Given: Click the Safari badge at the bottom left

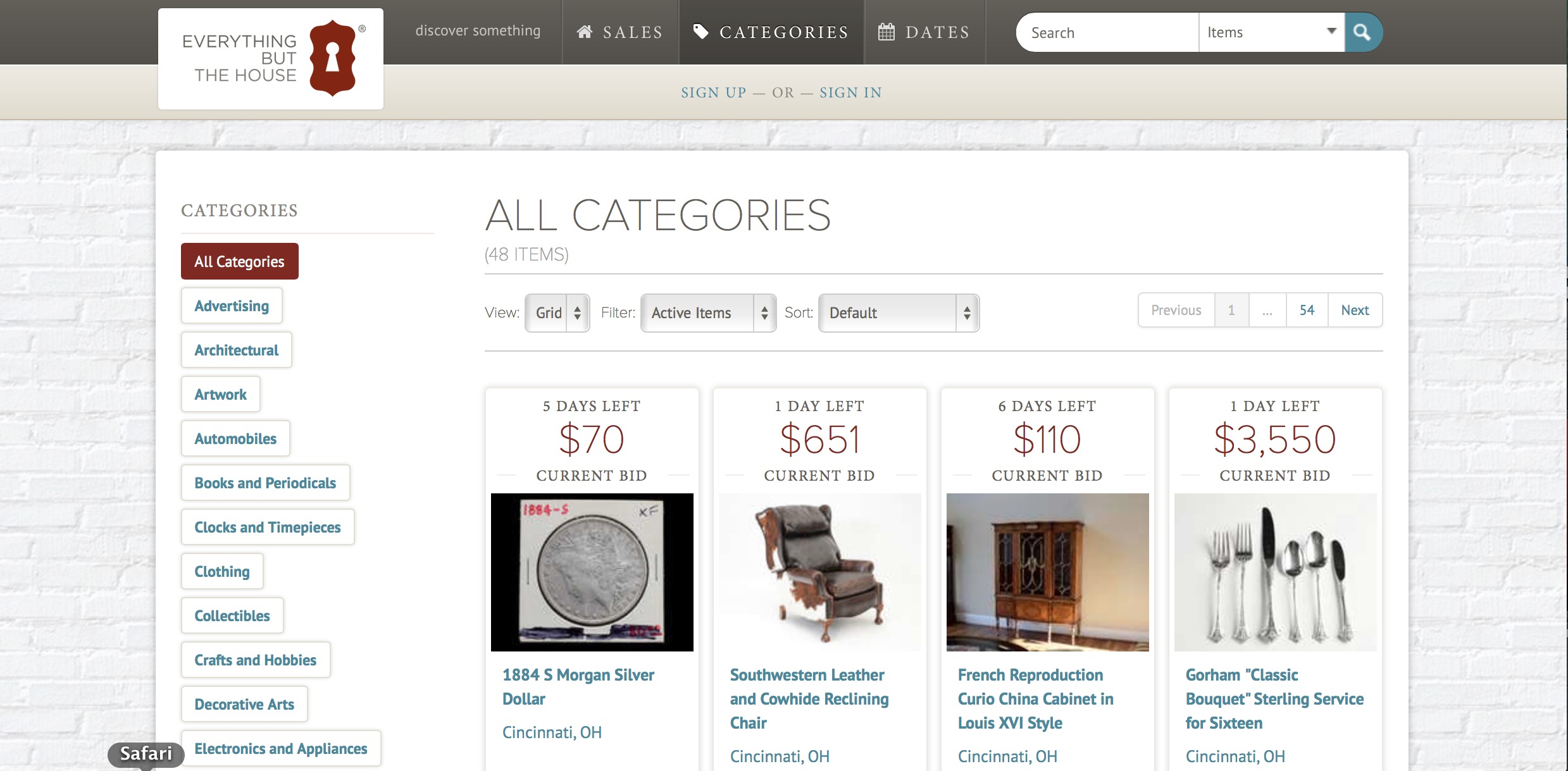Looking at the screenshot, I should click(x=144, y=753).
